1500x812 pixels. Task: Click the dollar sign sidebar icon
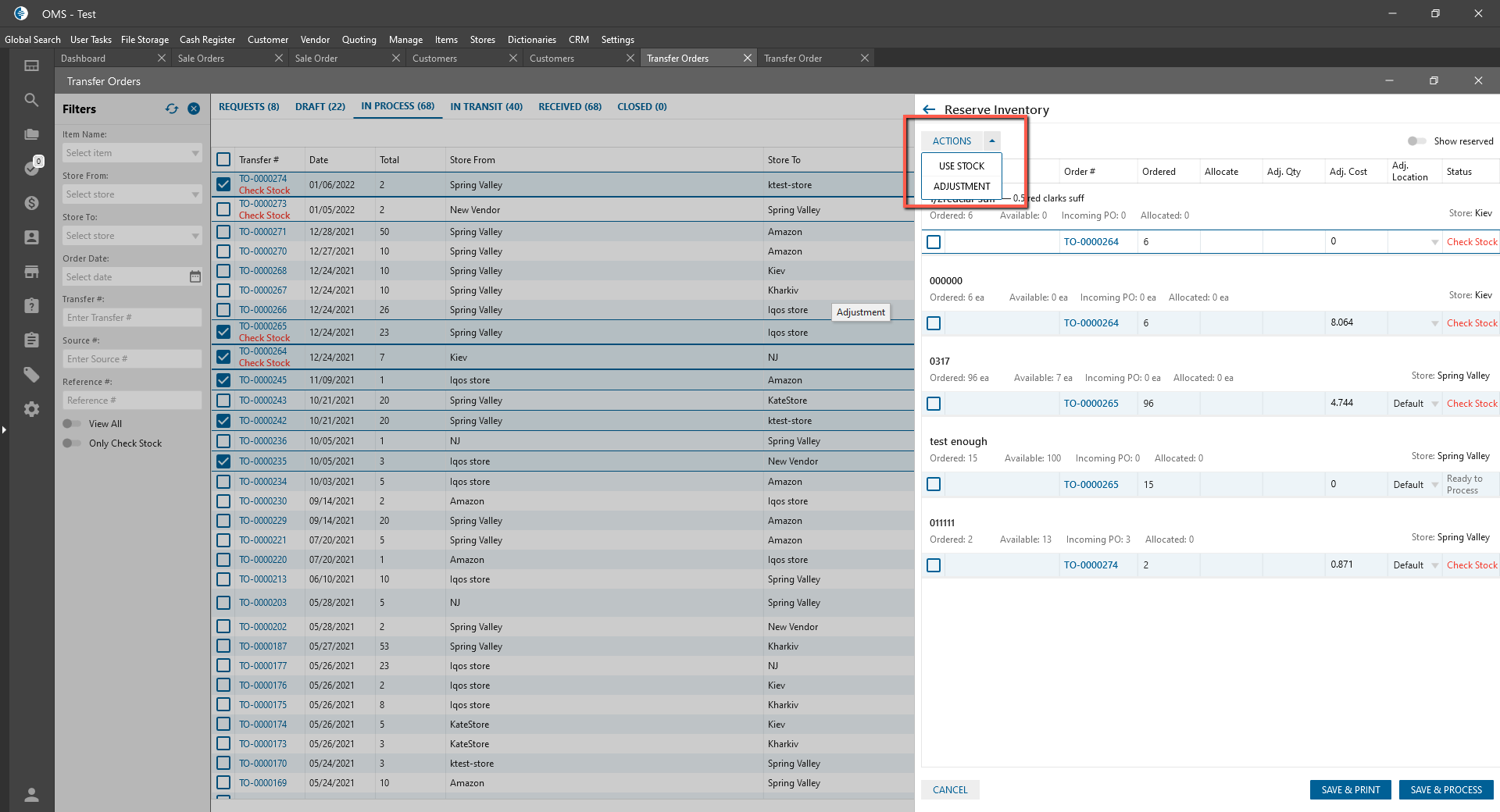[31, 203]
